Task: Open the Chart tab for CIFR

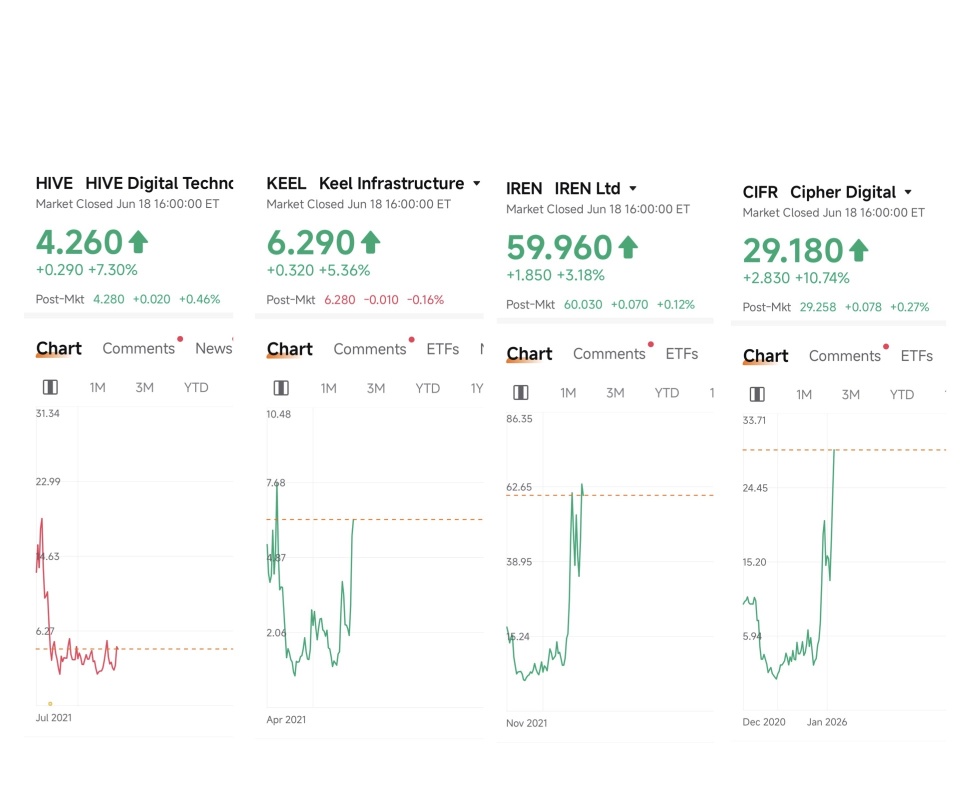Action: coord(766,356)
